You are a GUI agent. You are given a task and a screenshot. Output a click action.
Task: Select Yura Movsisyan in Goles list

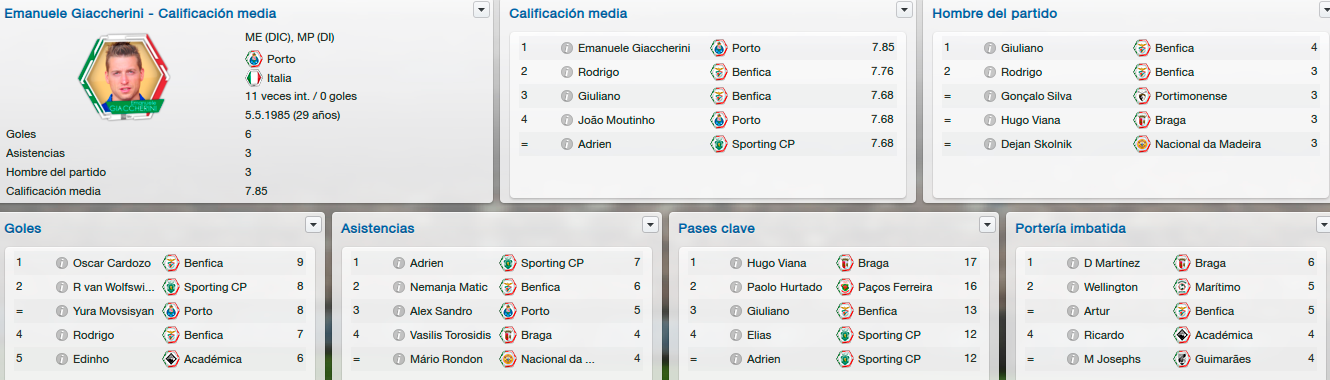(x=113, y=311)
